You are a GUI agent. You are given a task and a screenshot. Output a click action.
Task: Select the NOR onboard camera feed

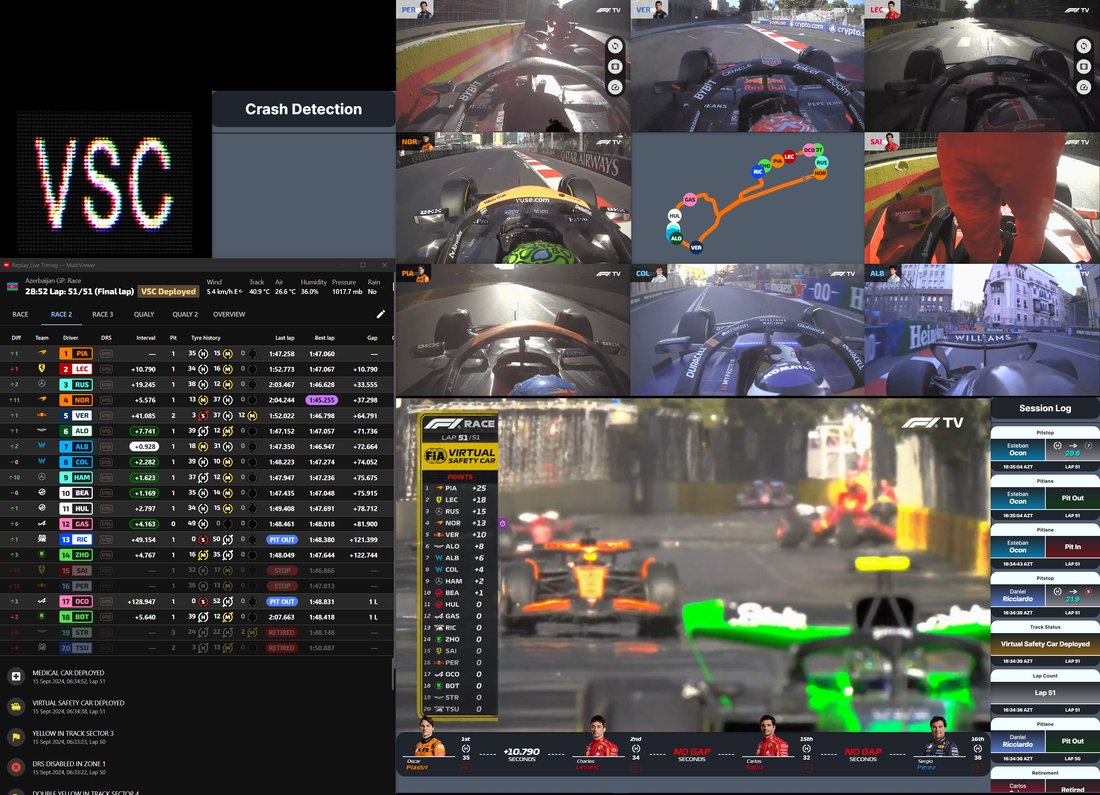(513, 198)
